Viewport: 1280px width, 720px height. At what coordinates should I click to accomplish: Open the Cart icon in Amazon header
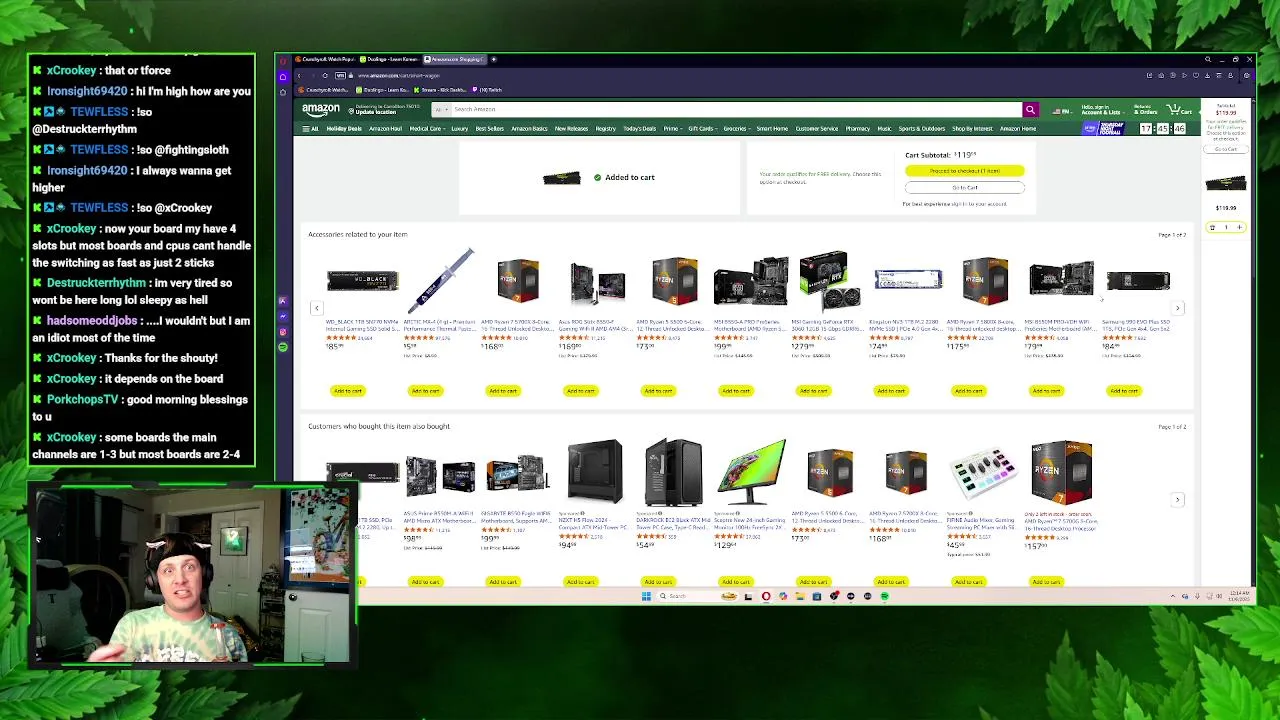tap(1180, 110)
